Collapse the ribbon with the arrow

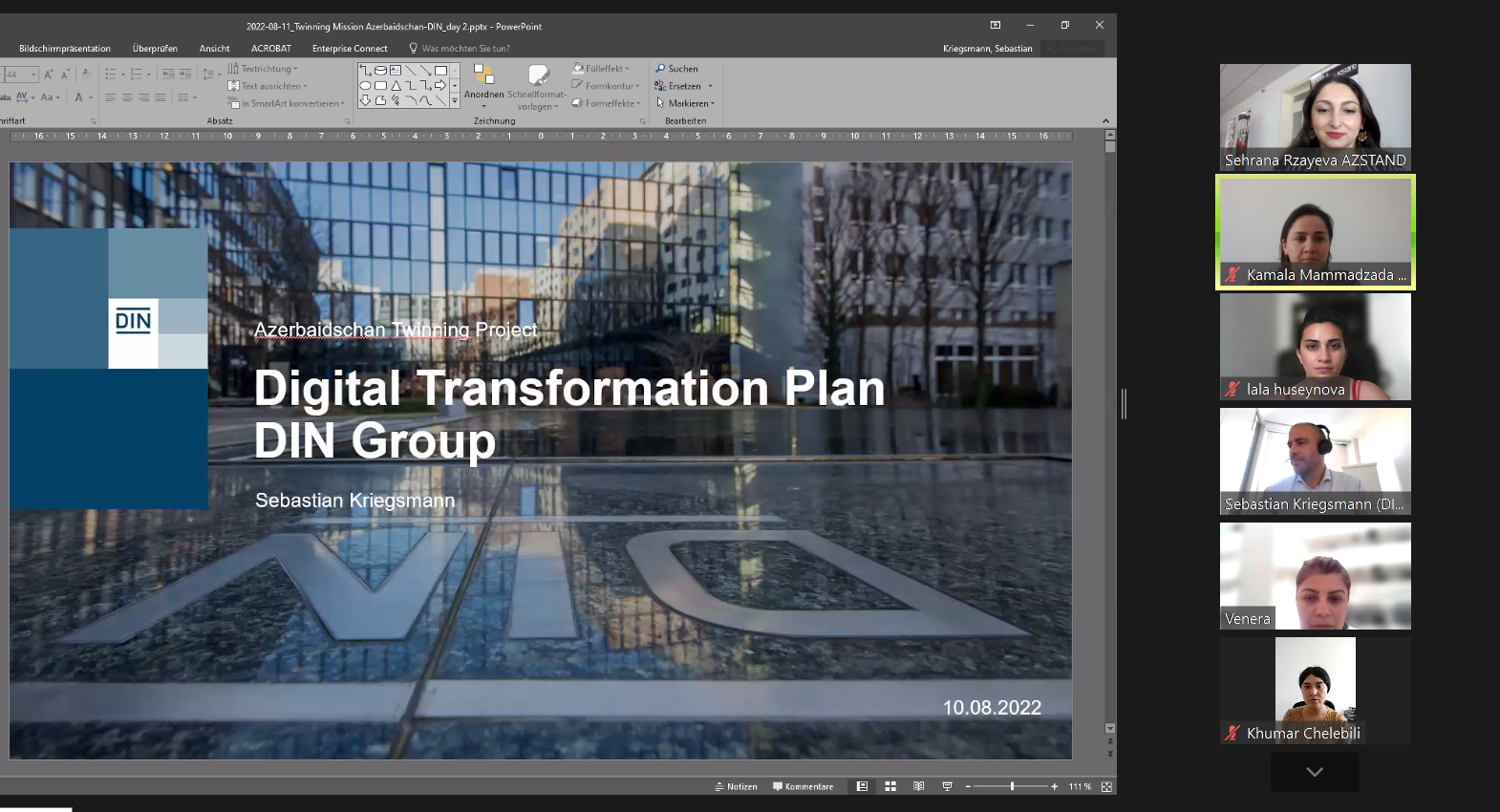click(x=1105, y=121)
